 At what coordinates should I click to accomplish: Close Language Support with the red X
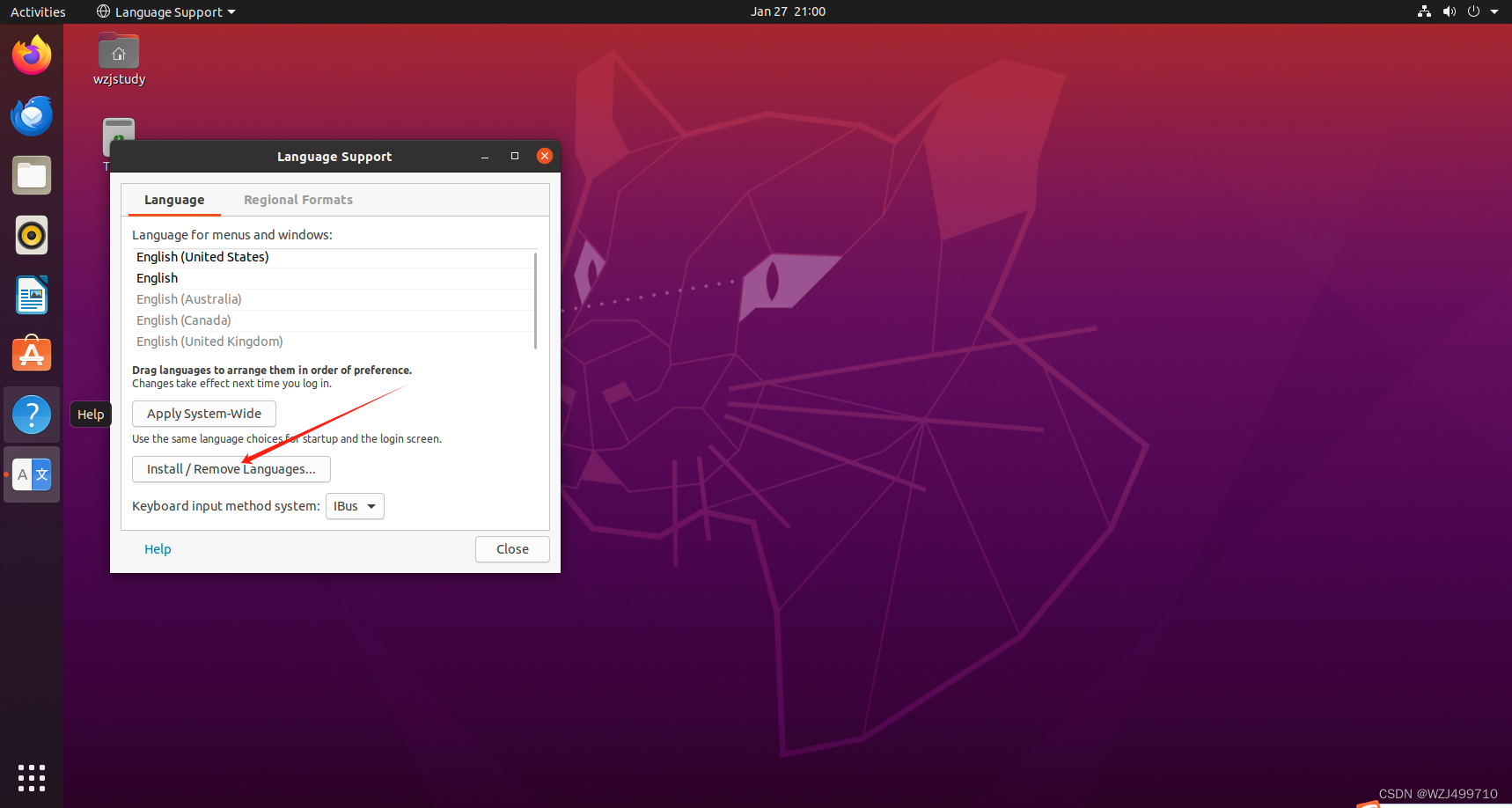tap(545, 156)
